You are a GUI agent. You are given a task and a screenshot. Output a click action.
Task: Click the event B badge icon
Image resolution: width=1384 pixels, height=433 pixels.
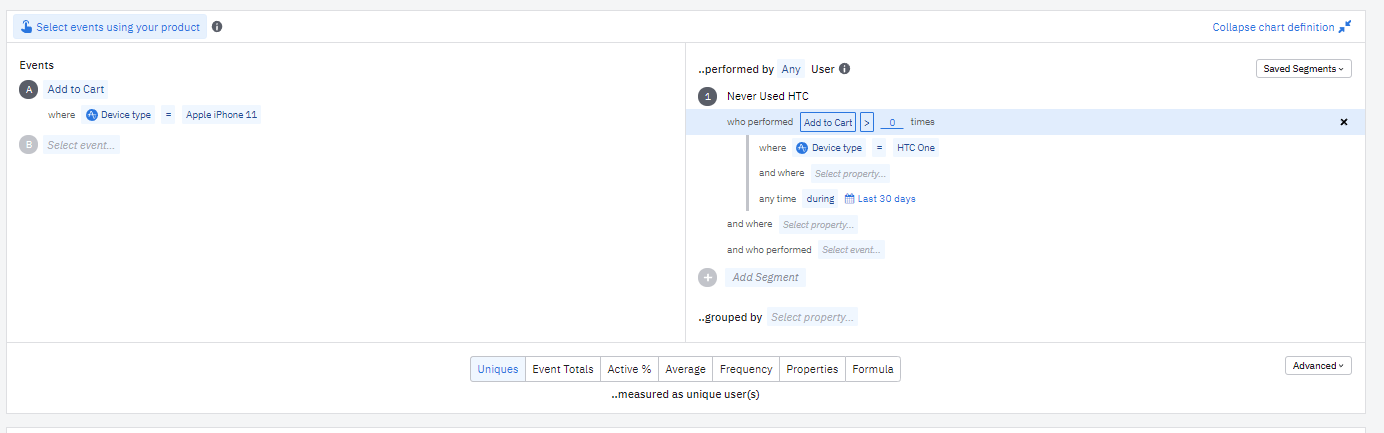(28, 145)
